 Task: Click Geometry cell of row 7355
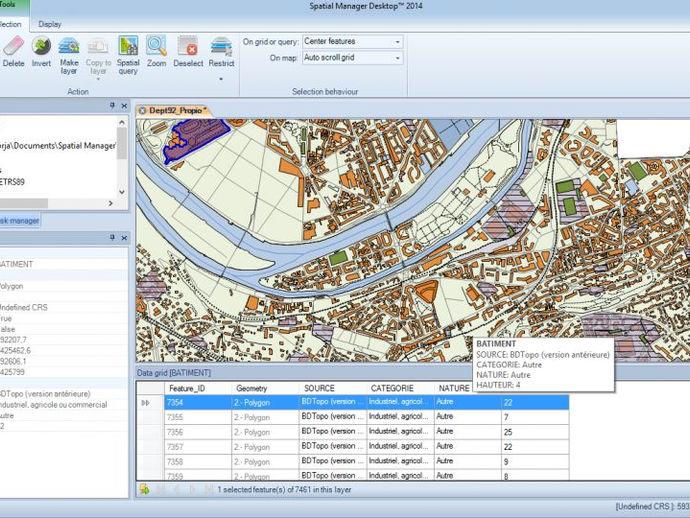click(x=266, y=417)
